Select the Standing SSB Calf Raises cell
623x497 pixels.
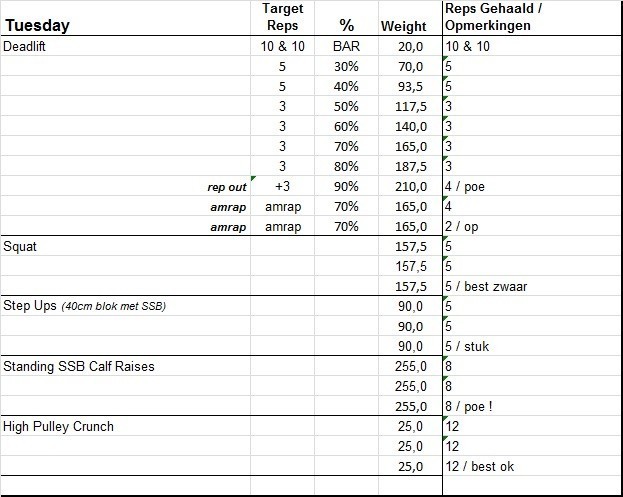pyautogui.click(x=79, y=366)
